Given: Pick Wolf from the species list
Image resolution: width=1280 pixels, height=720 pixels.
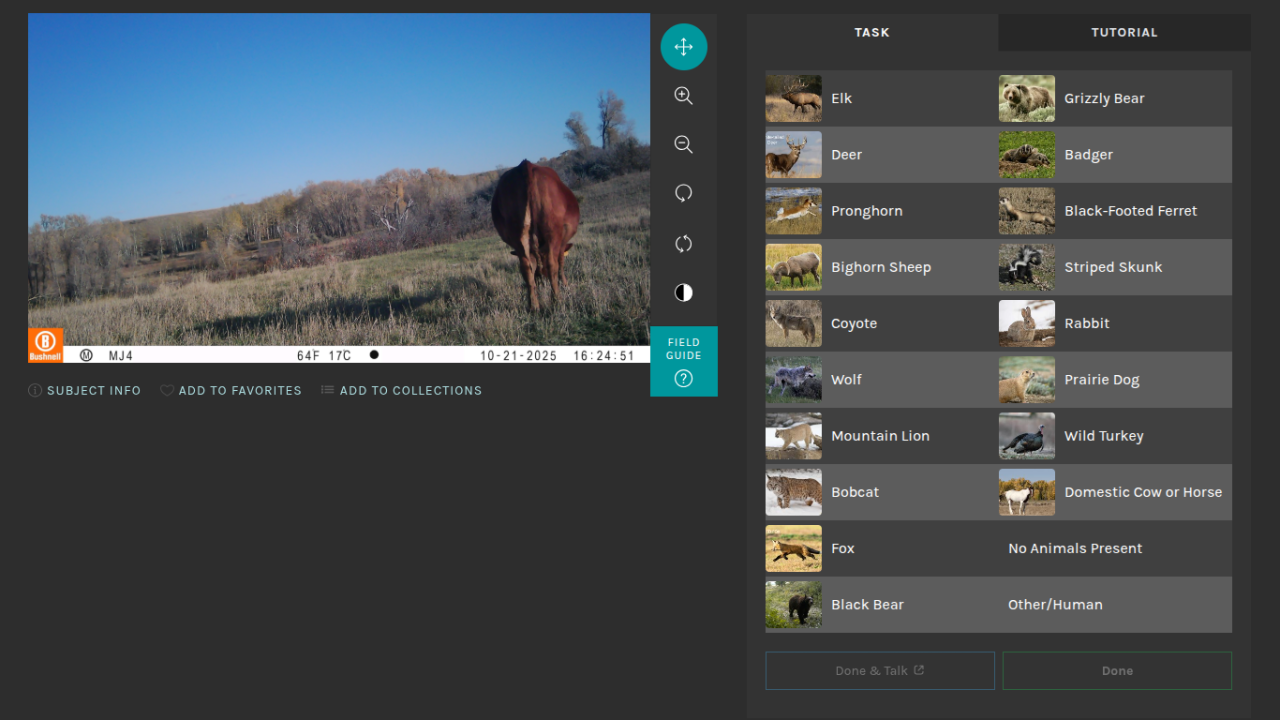Looking at the screenshot, I should click(x=882, y=379).
